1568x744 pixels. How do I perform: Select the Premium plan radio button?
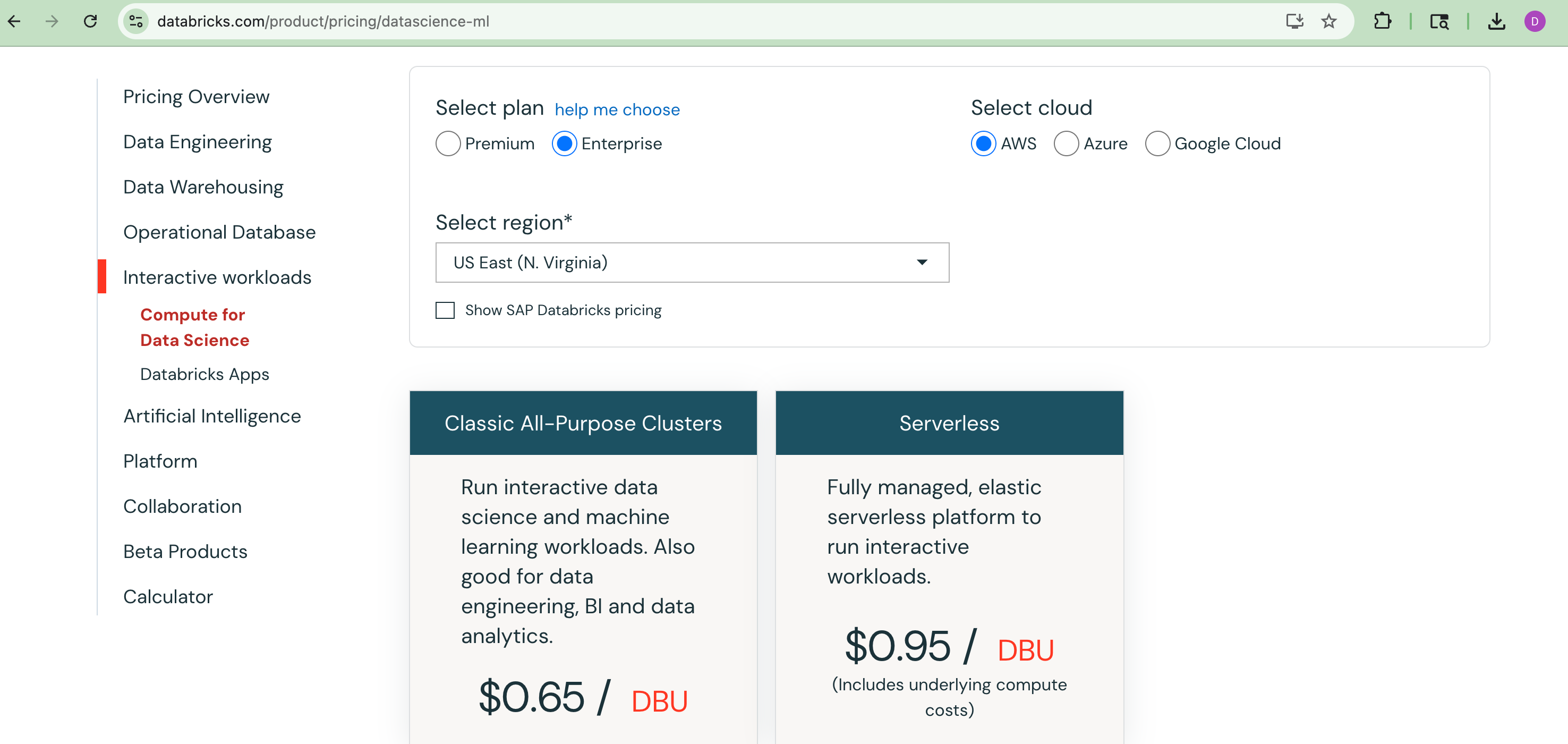448,143
